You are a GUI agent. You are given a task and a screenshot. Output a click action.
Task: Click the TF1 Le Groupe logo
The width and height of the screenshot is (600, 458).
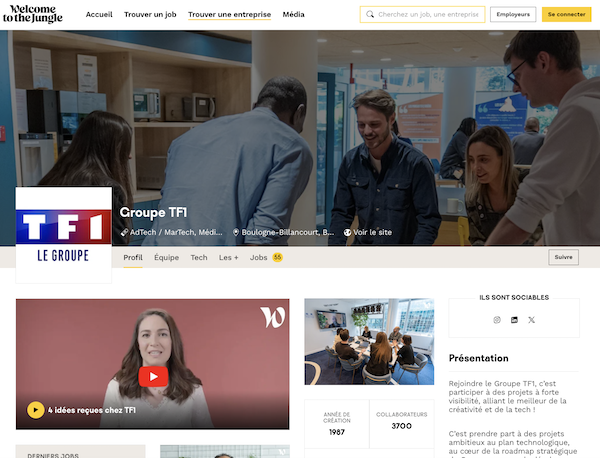[64, 235]
